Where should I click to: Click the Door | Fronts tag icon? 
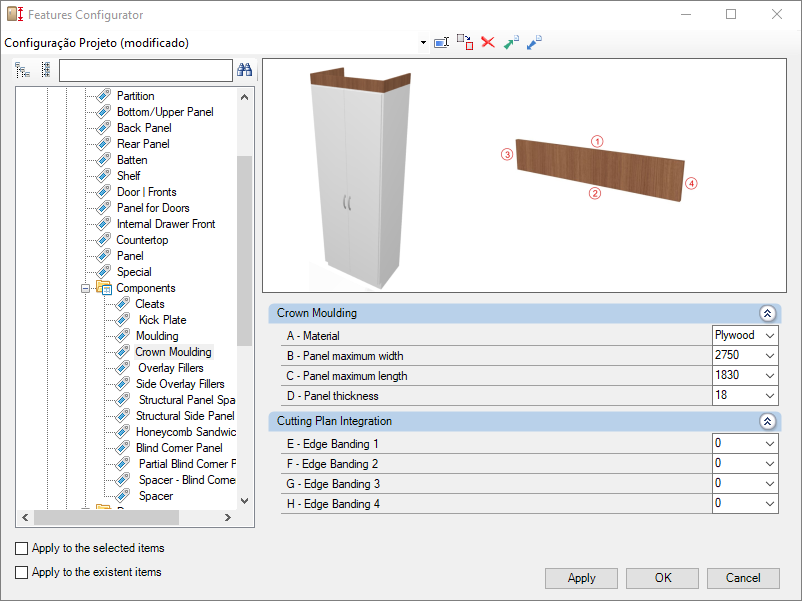(104, 192)
